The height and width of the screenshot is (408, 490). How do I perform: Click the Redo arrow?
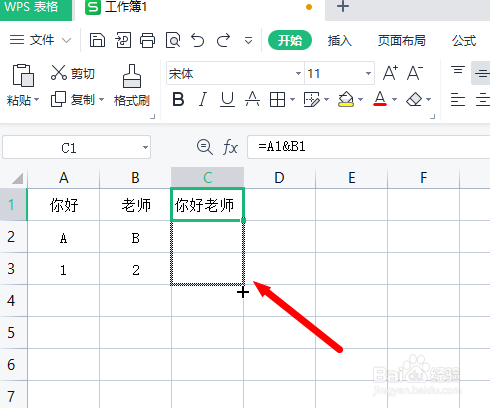pyautogui.click(x=223, y=40)
